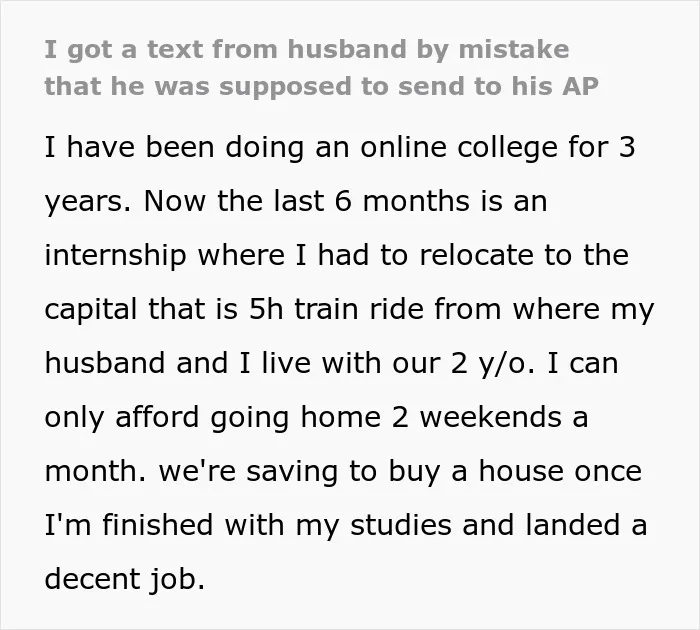Viewport: 700px width, 630px height.
Task: Click the word 'mistake' in the title
Action: [x=514, y=49]
